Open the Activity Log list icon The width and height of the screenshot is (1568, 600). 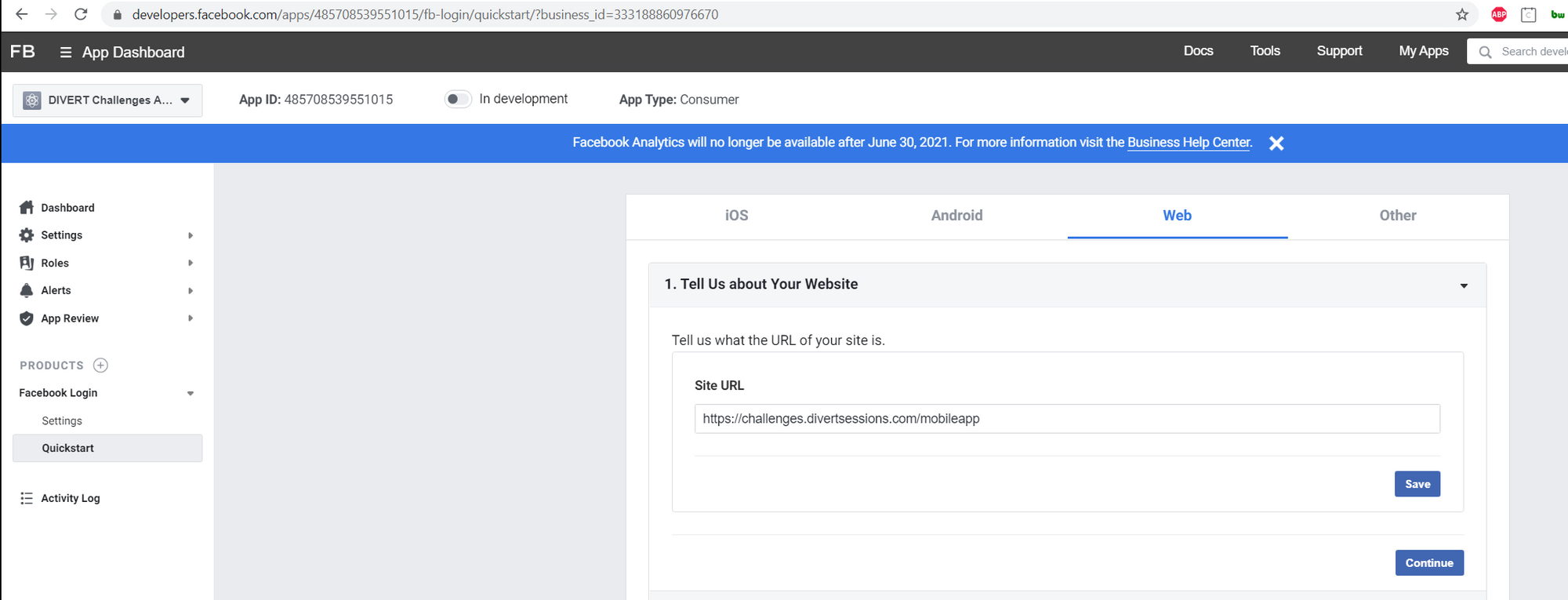pyautogui.click(x=27, y=498)
